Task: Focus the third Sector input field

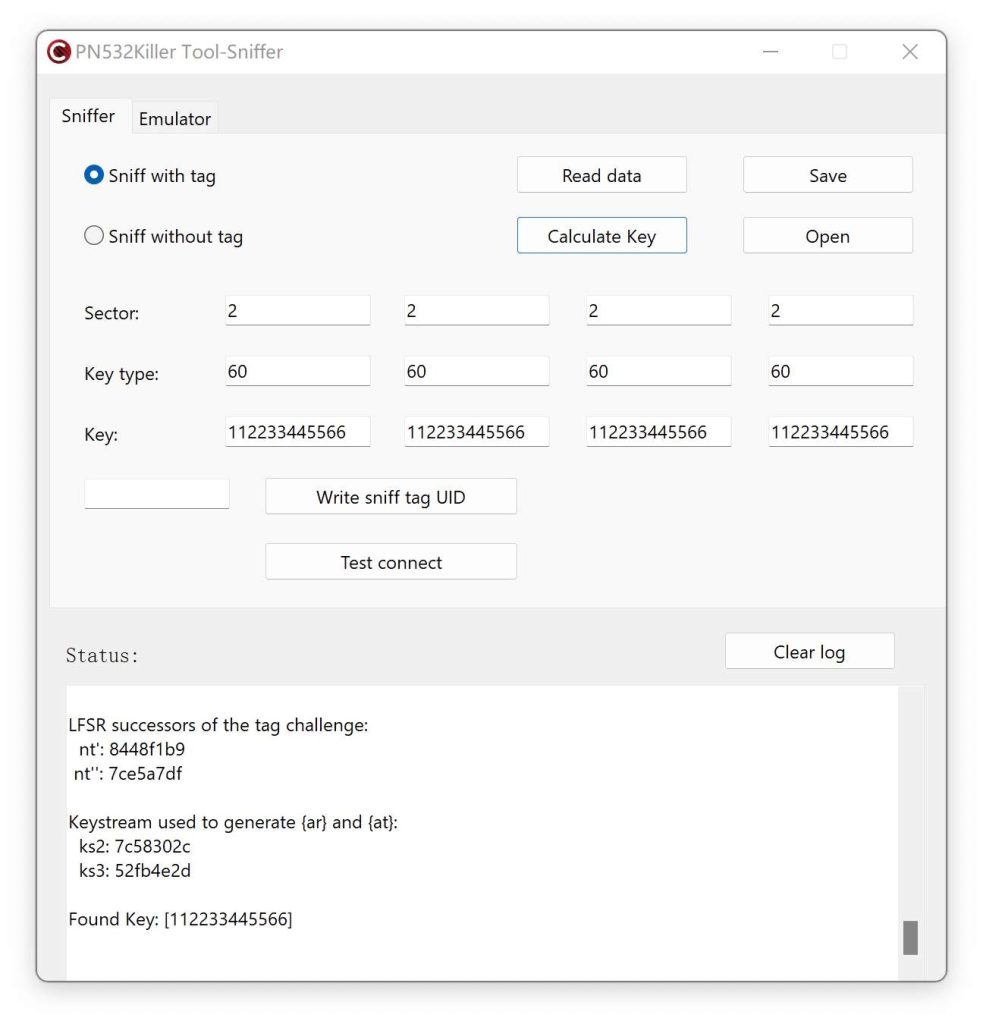Action: click(658, 310)
